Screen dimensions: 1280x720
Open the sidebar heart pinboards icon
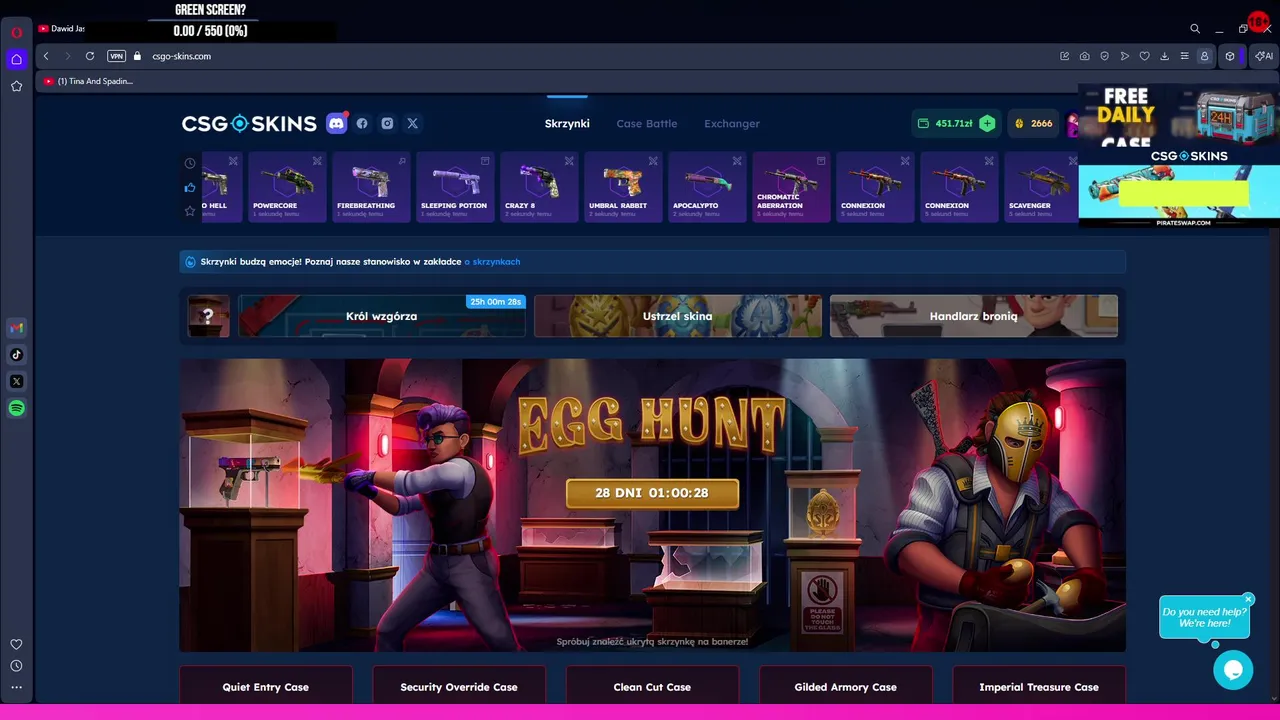pos(16,645)
